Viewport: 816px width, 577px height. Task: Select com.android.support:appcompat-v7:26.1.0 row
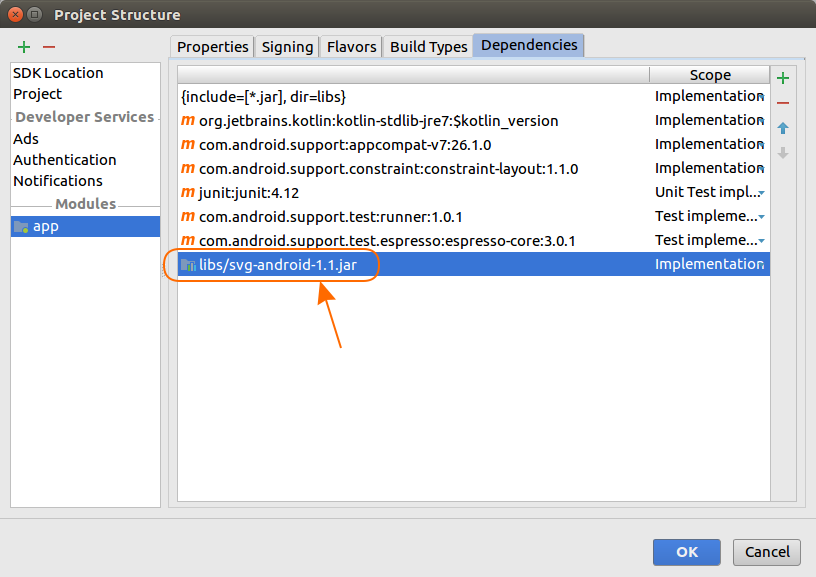pyautogui.click(x=474, y=144)
